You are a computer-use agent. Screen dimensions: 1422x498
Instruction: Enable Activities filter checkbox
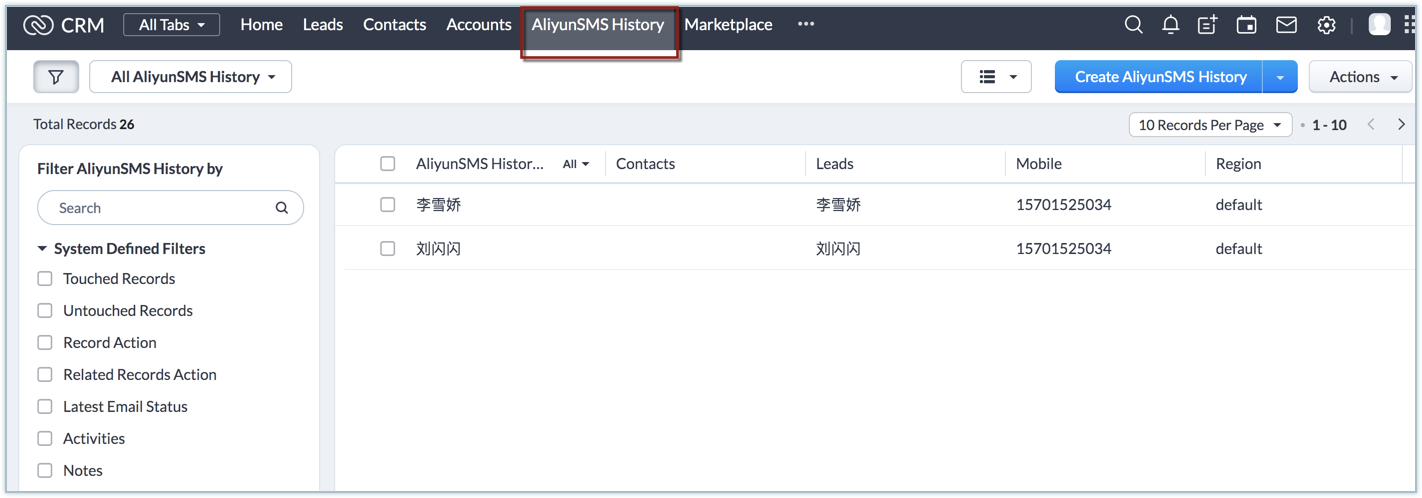45,439
